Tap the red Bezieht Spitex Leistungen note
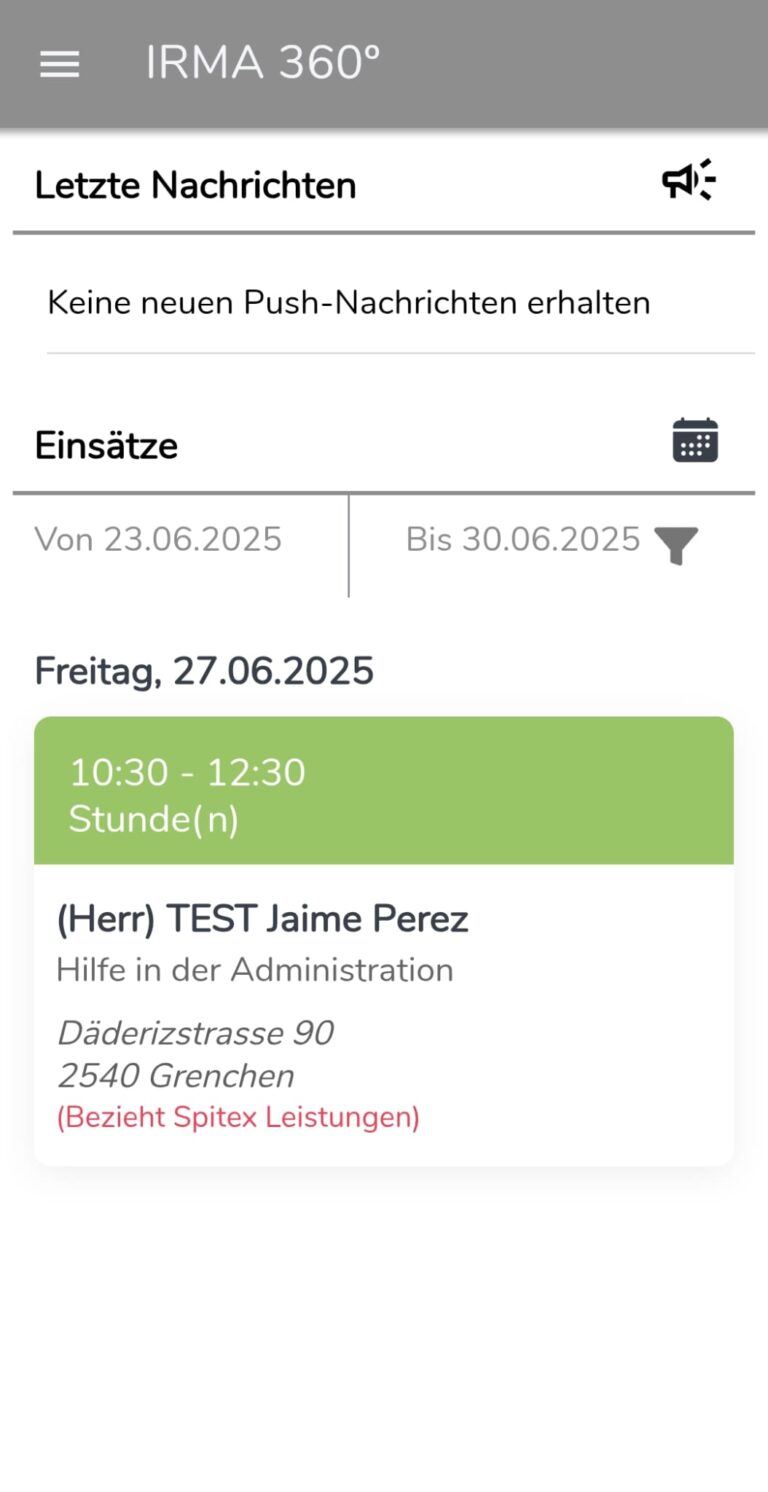This screenshot has width=768, height=1492. 238,1117
